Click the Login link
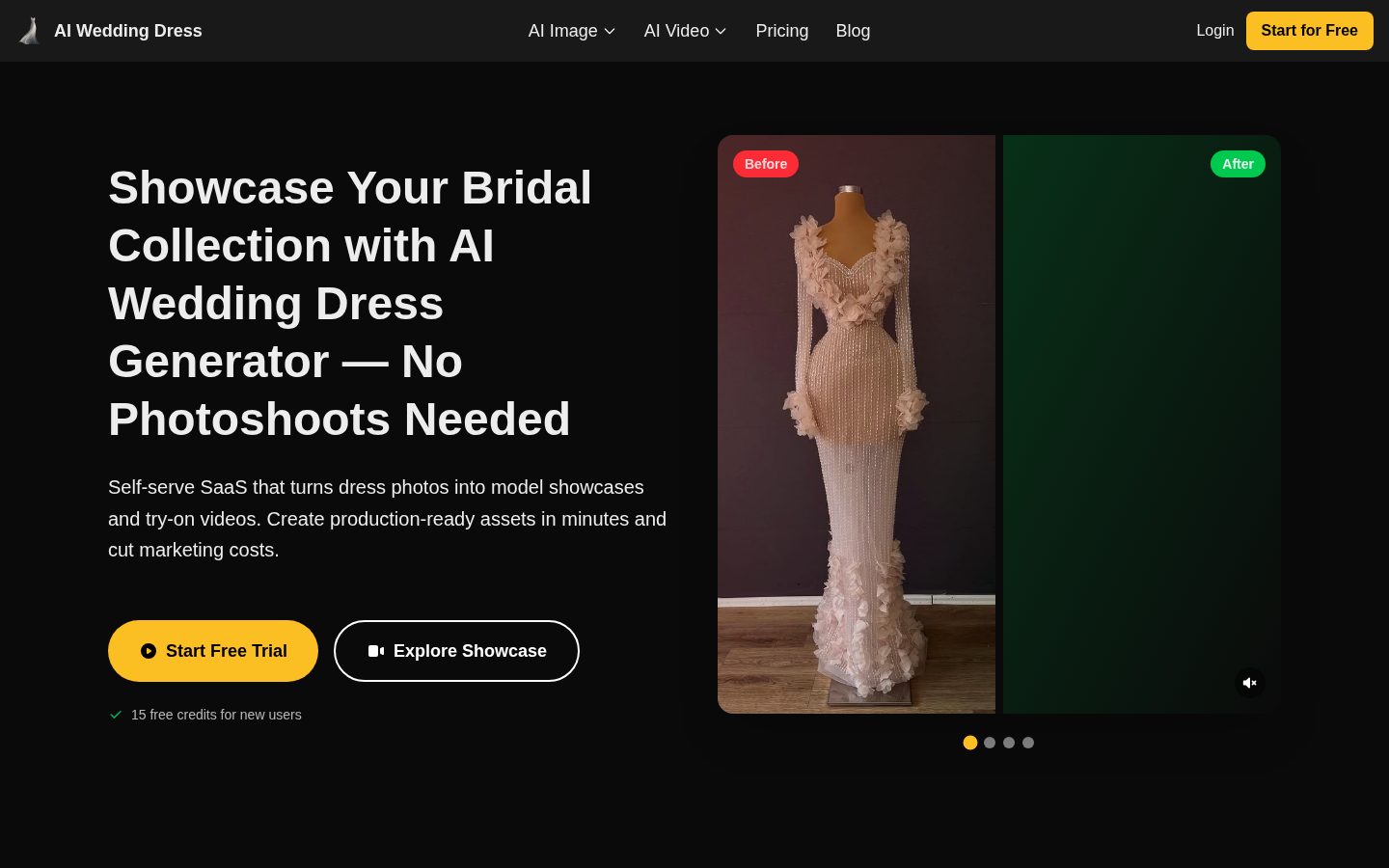Viewport: 1389px width, 868px height. (x=1214, y=31)
